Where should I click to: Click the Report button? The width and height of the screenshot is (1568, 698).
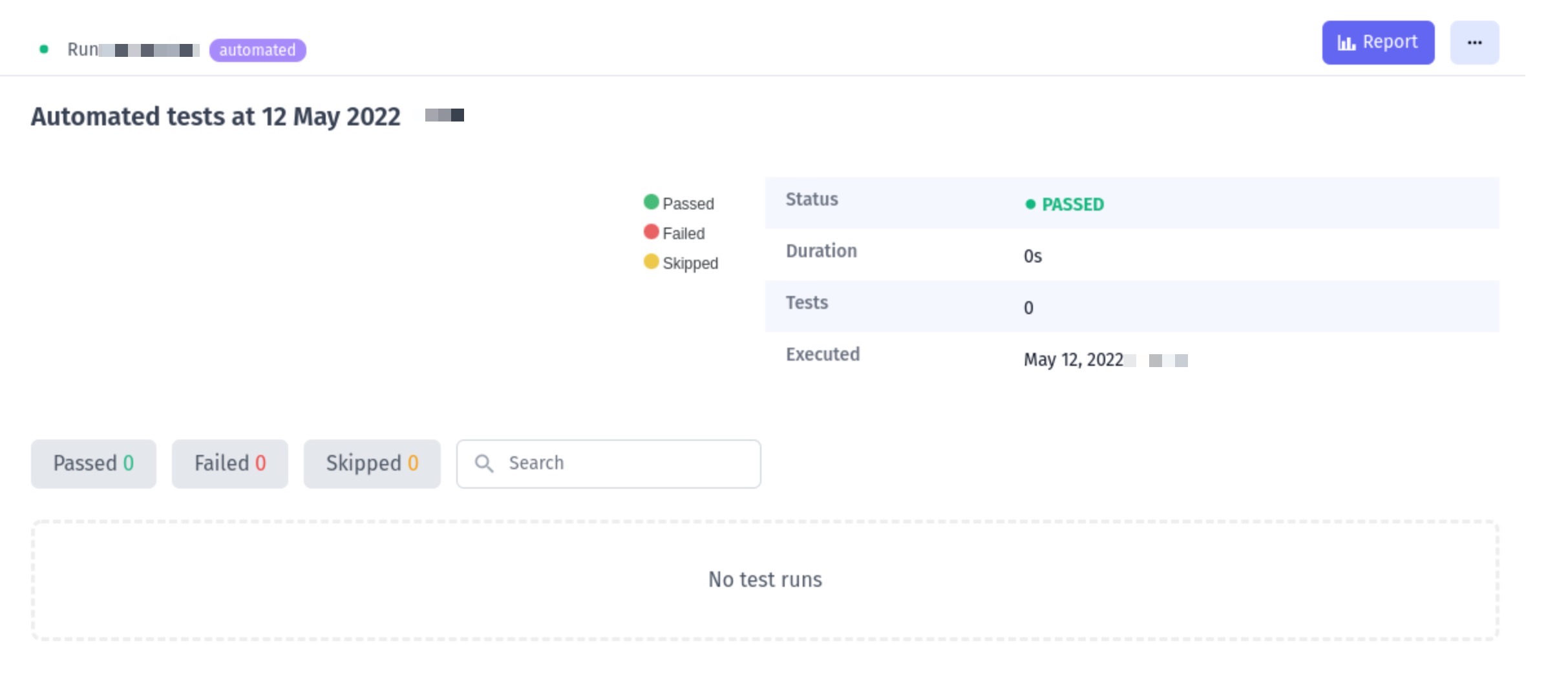point(1377,43)
